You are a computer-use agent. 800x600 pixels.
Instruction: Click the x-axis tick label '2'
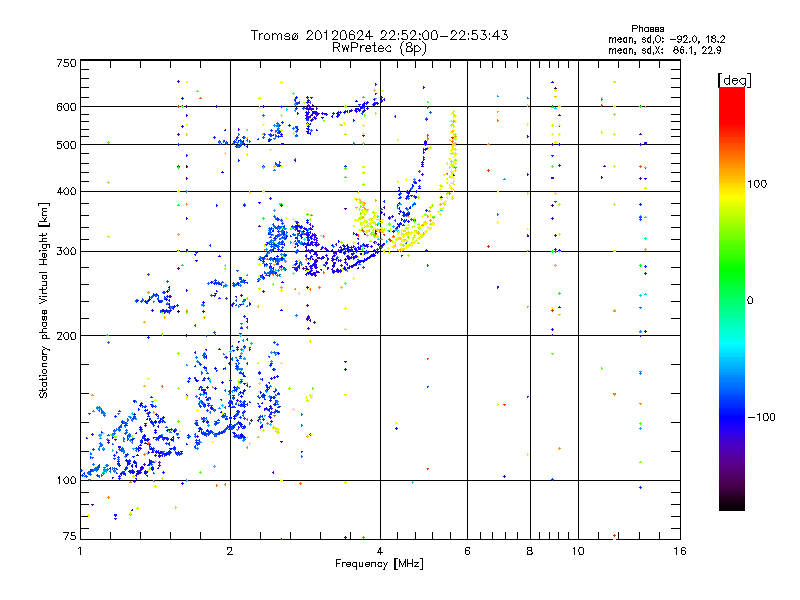tap(230, 551)
